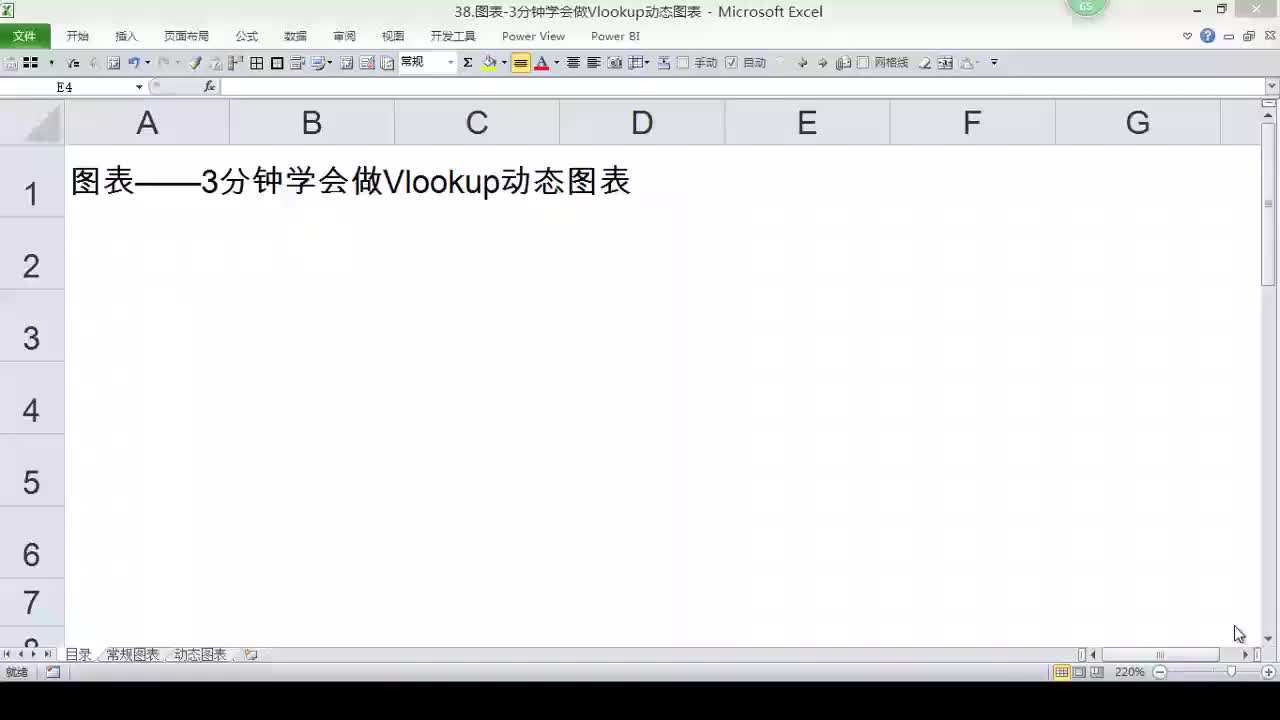The image size is (1280, 720).
Task: Click the eraser clear icon in toolbar
Action: [925, 62]
